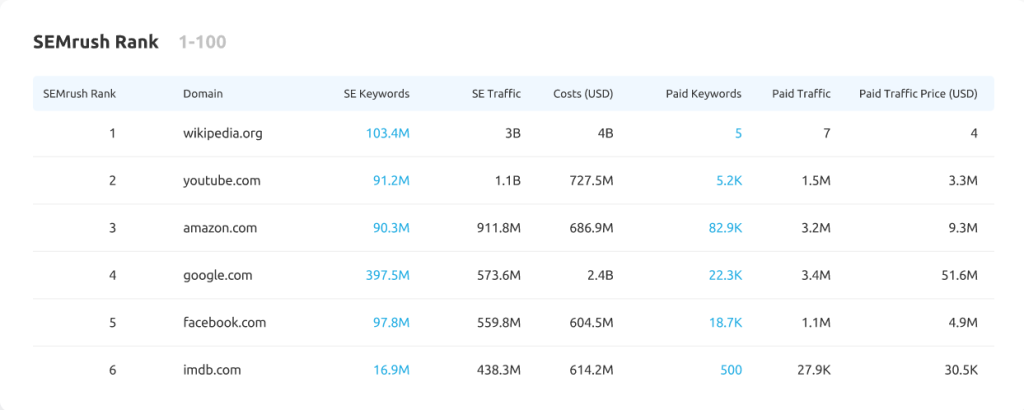The image size is (1024, 410).
Task: Select SE Traffic value 1.1B for youtube.com
Action: pos(507,181)
